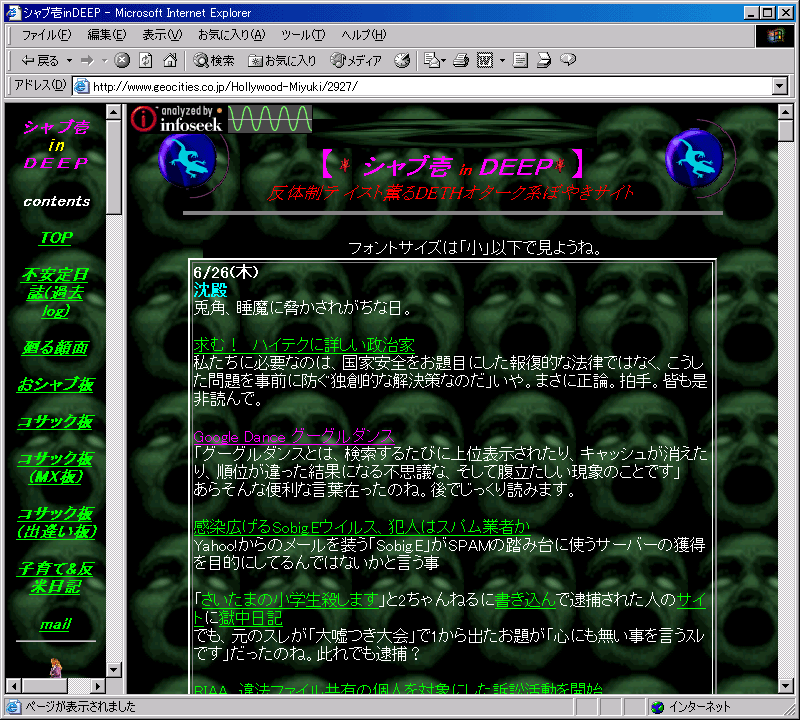
Task: Click the sidebar horizontal scrollbar thumb
Action: (45, 685)
